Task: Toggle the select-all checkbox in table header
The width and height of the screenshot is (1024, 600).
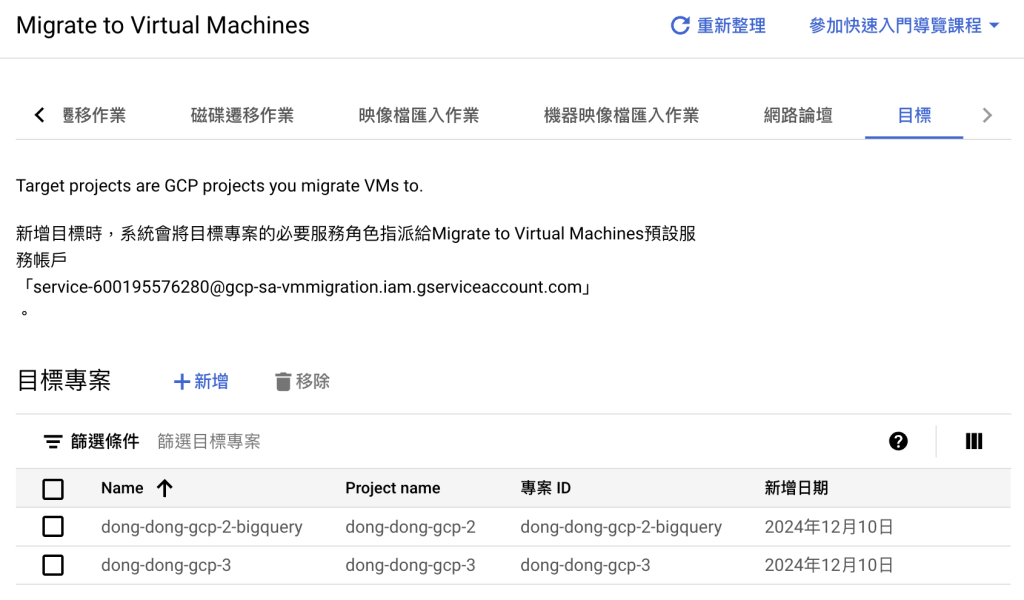Action: click(x=53, y=489)
